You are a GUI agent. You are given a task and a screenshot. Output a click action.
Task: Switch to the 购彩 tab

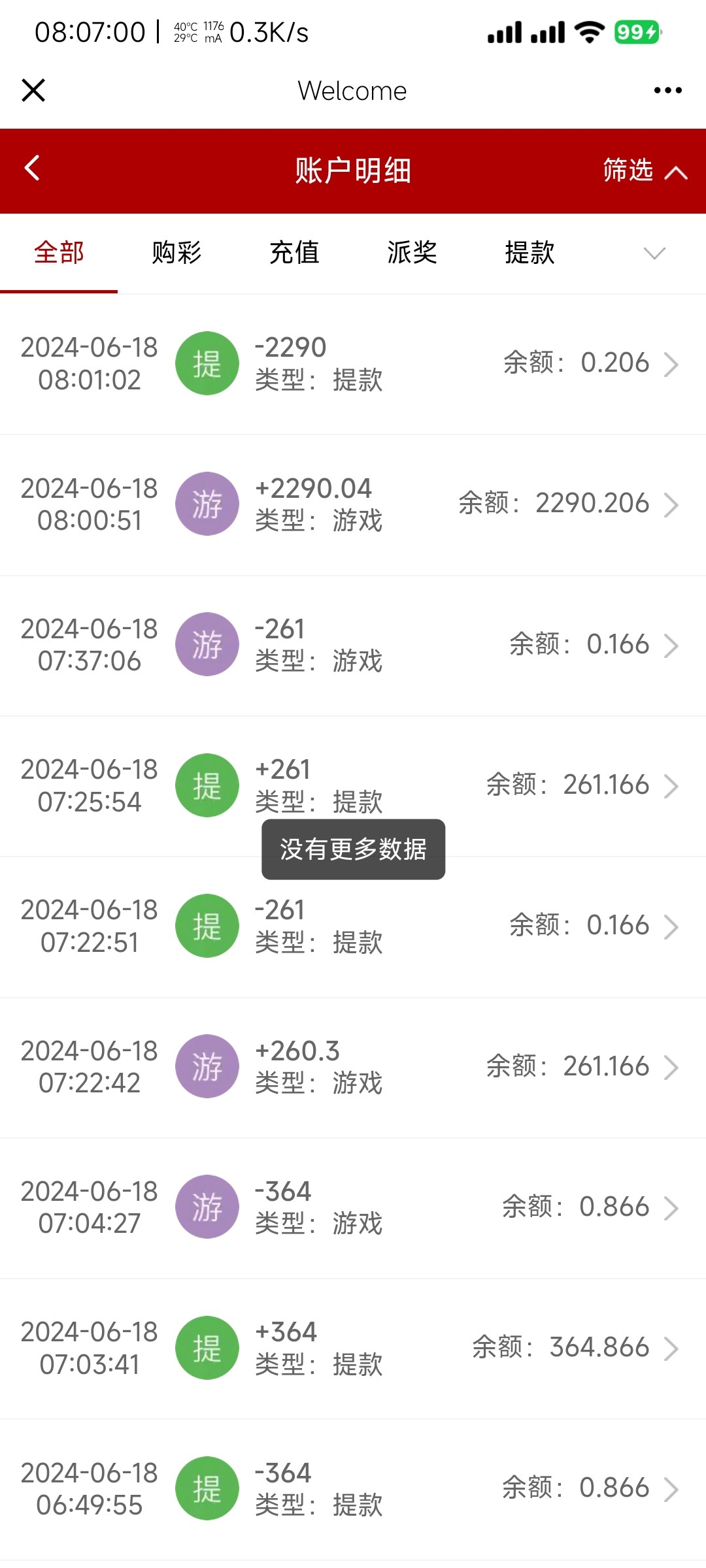[176, 253]
